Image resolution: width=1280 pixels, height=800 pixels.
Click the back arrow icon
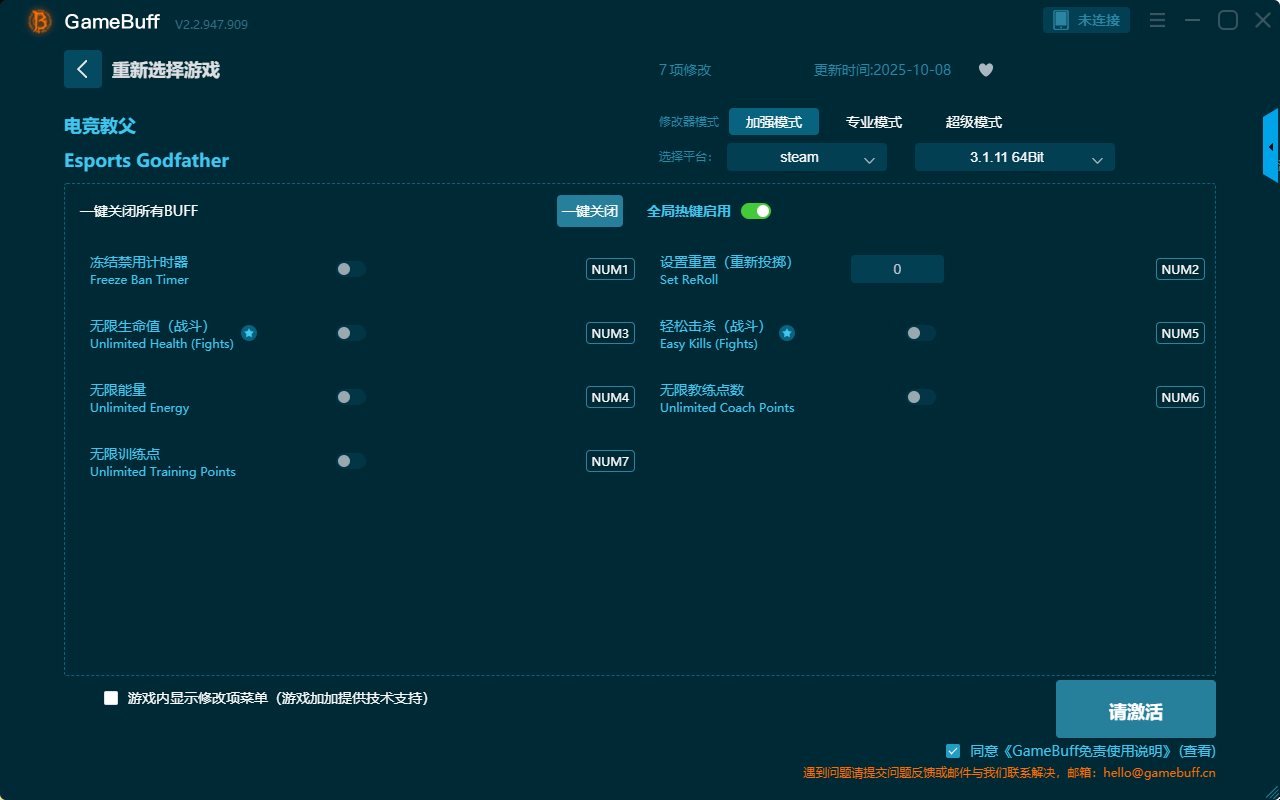(x=83, y=69)
